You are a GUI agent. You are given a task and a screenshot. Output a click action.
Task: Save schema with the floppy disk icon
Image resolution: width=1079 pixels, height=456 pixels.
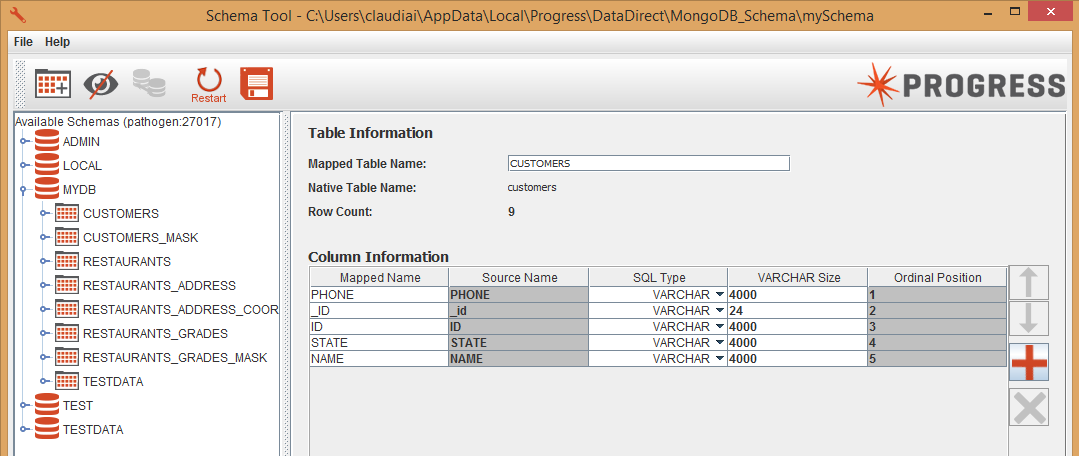256,84
